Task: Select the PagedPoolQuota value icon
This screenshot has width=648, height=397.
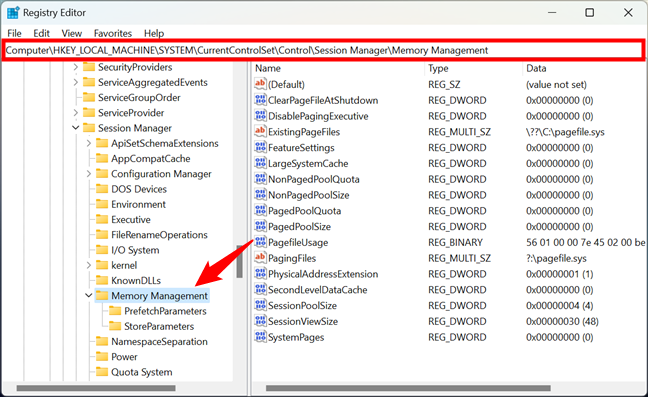Action: pos(260,210)
